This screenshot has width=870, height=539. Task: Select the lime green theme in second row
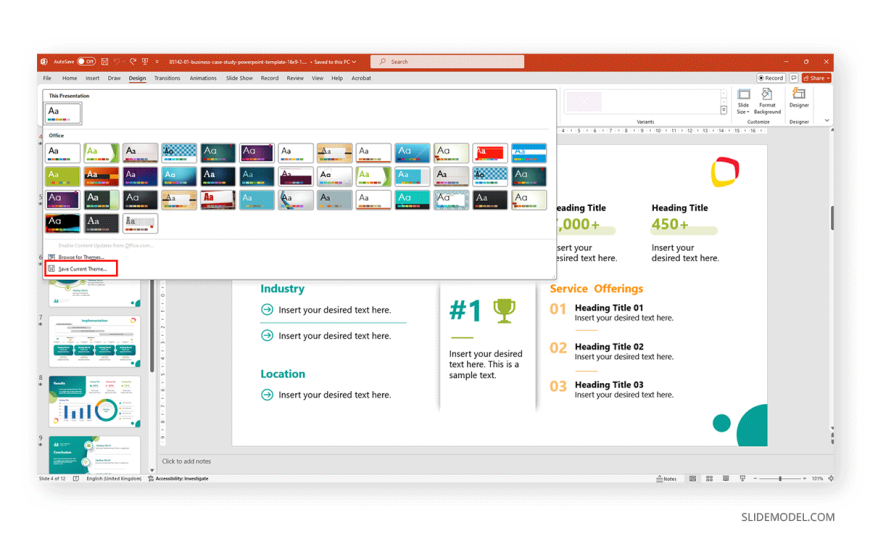(63, 177)
